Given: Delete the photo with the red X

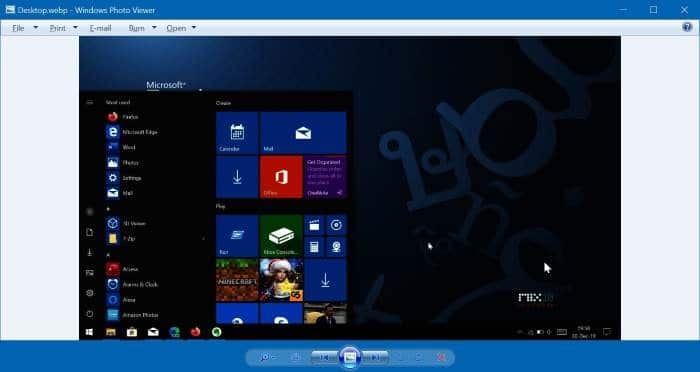Looking at the screenshot, I should 442,357.
